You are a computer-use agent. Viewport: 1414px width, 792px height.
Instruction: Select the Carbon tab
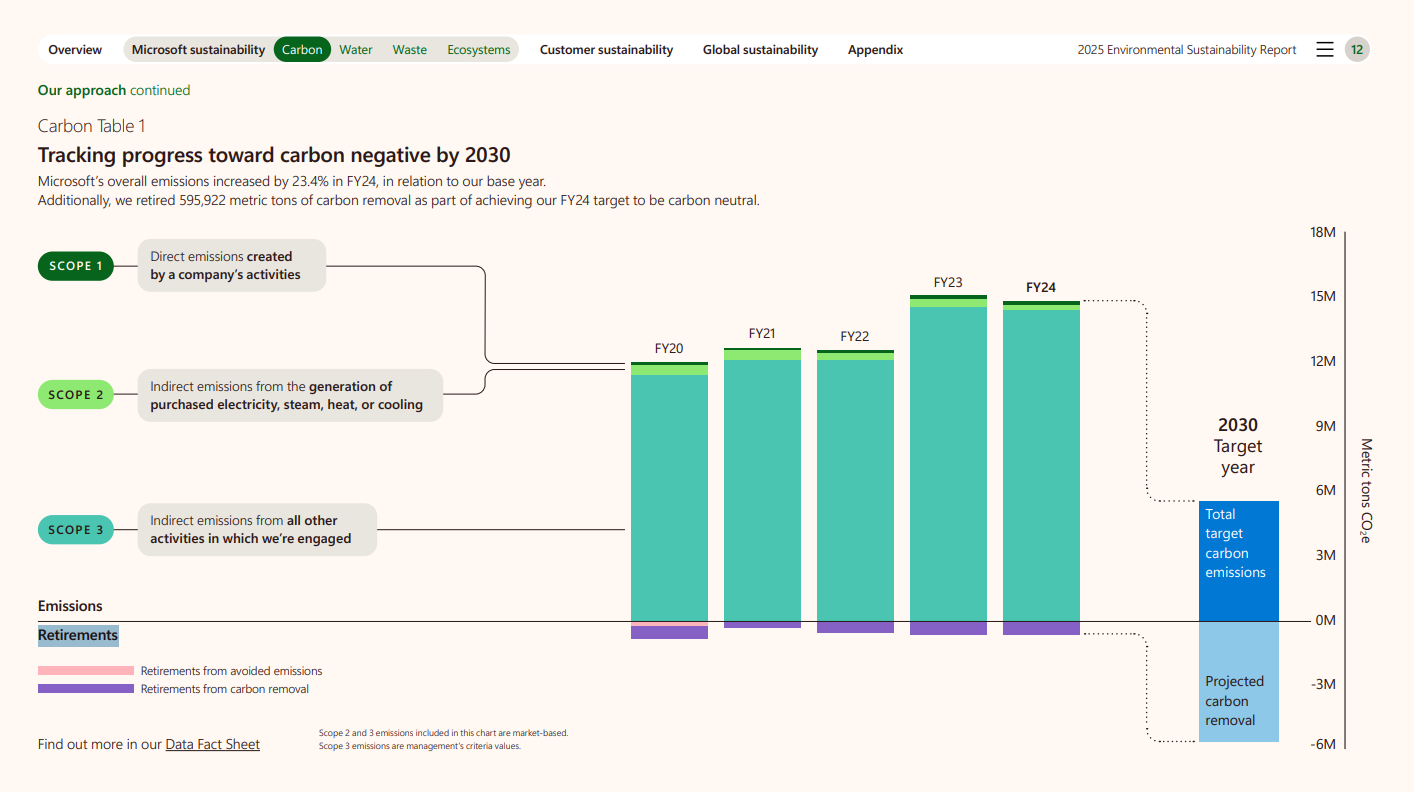(302, 50)
